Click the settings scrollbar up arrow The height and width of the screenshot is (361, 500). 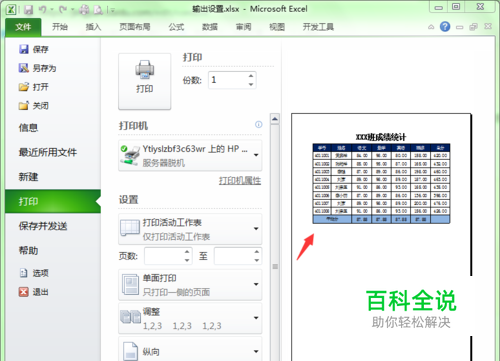tap(275, 119)
